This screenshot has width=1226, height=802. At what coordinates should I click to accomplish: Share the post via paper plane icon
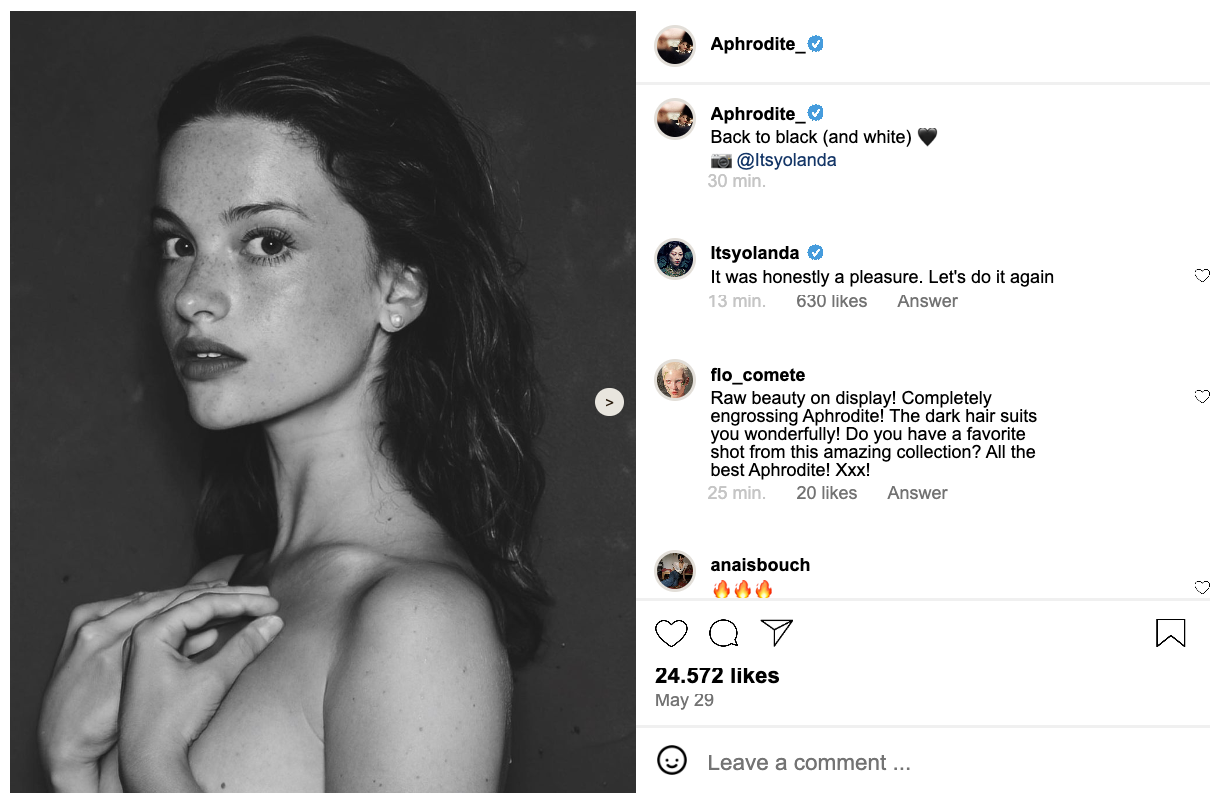(x=777, y=632)
